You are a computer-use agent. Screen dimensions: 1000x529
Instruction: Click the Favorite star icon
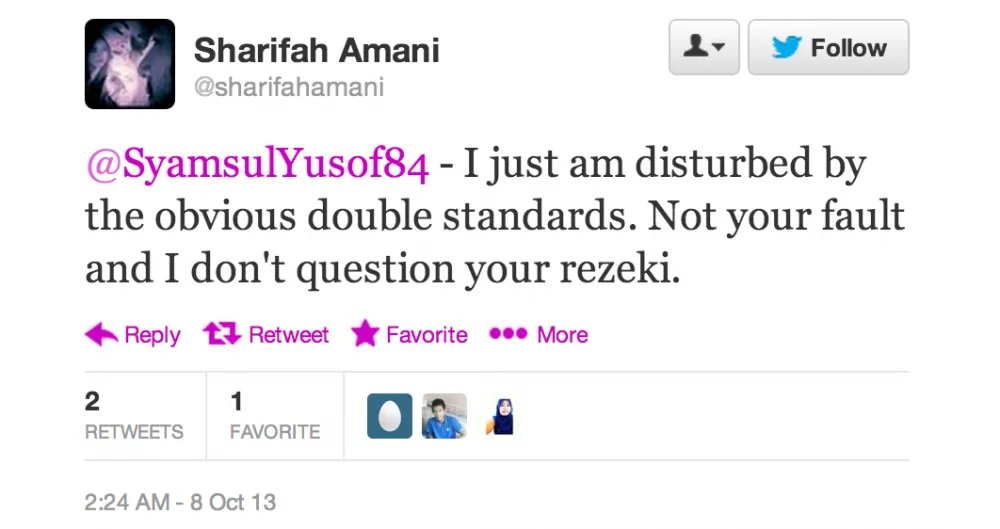(365, 334)
